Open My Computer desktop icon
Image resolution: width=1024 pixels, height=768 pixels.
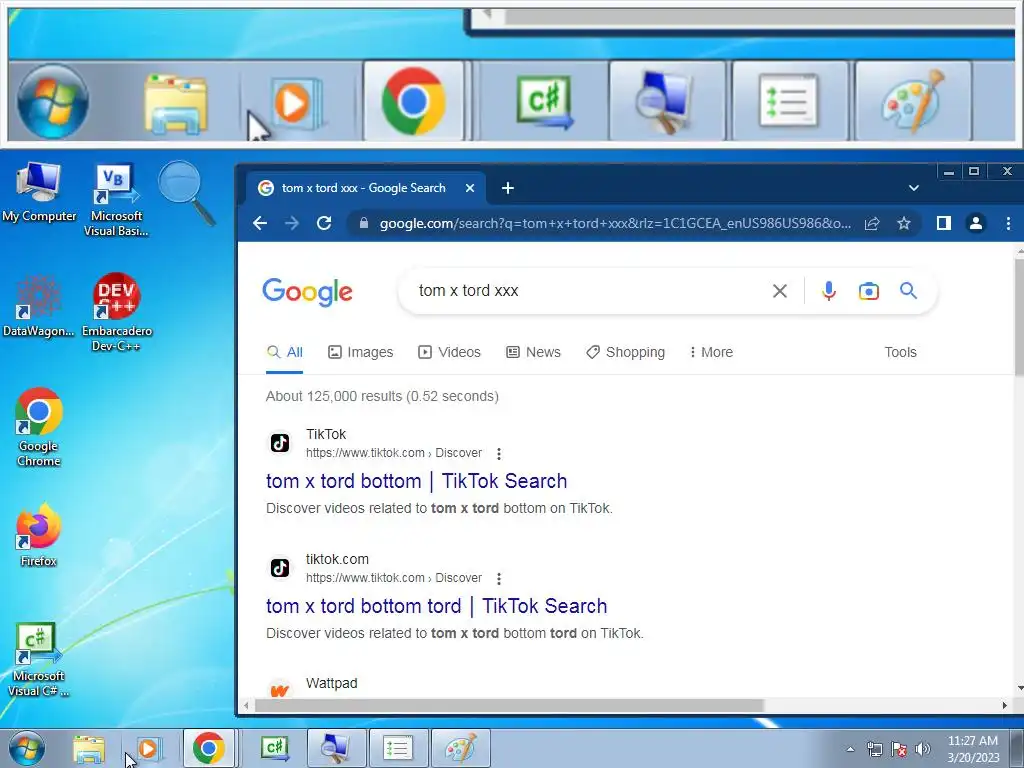coord(39,192)
